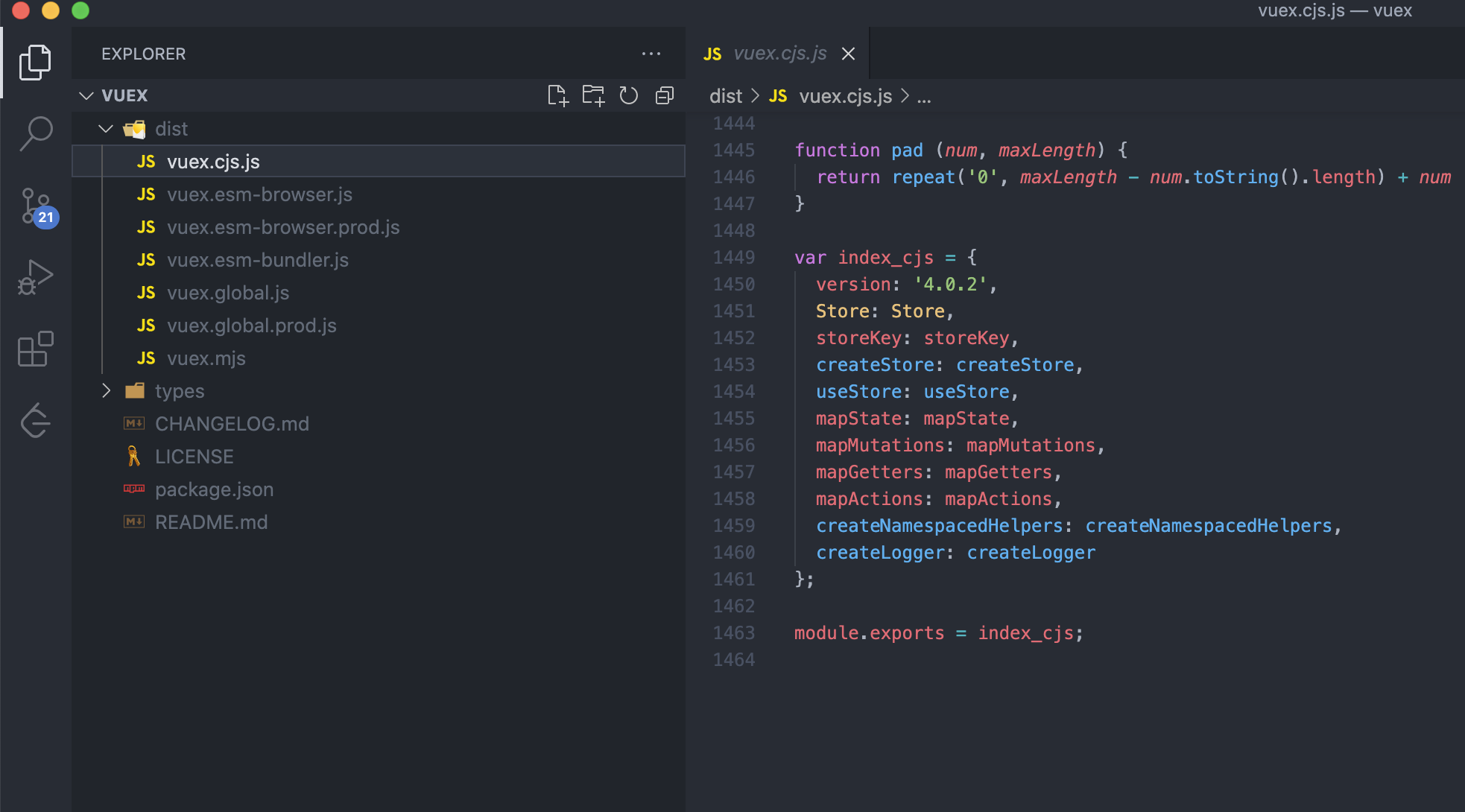Click the New File icon

(x=557, y=95)
